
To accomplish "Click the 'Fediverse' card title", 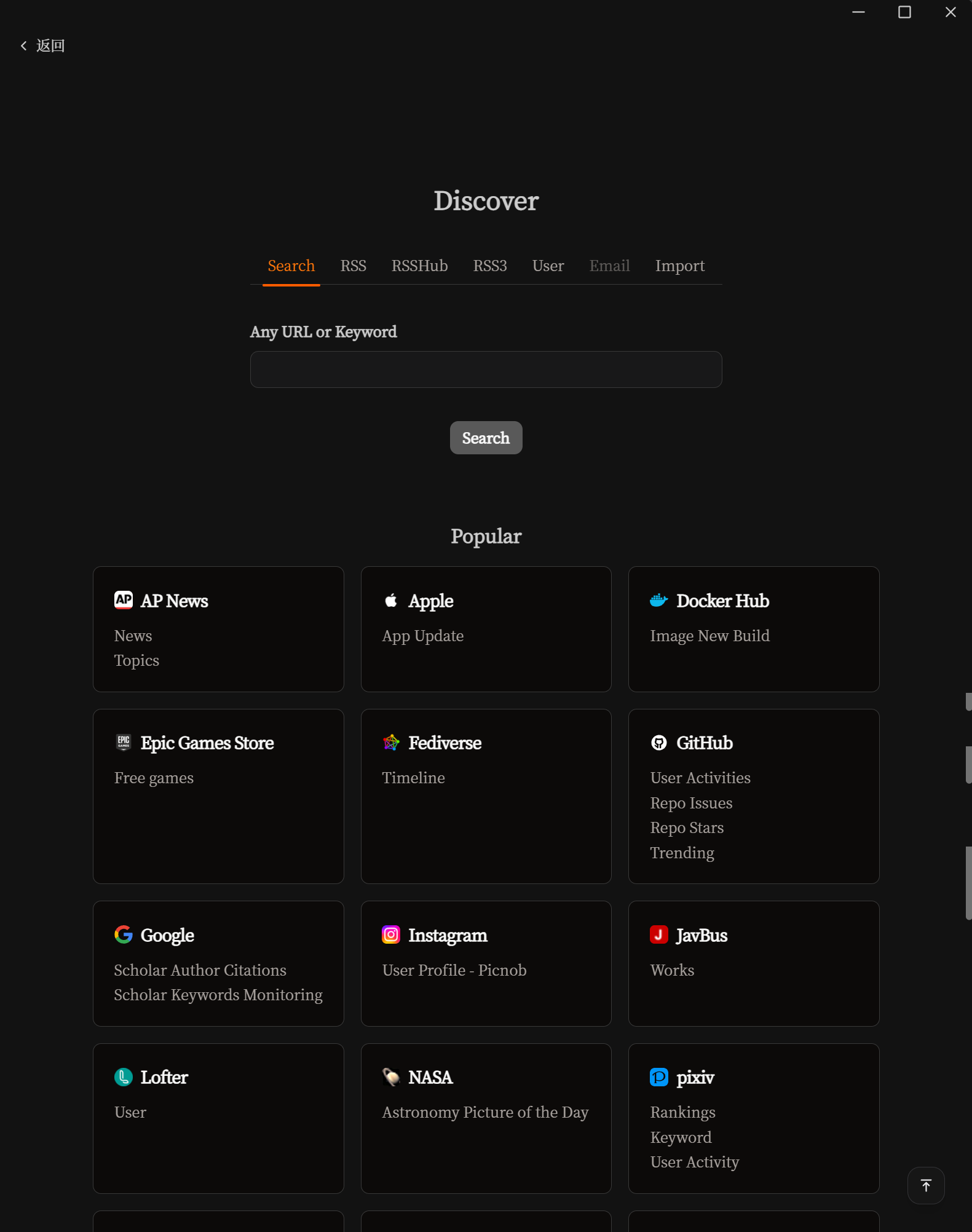I will (445, 743).
